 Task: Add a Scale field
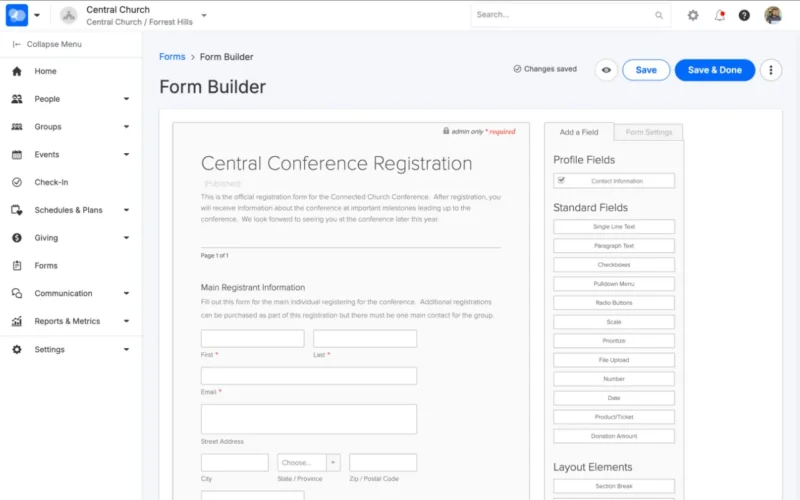[614, 322]
